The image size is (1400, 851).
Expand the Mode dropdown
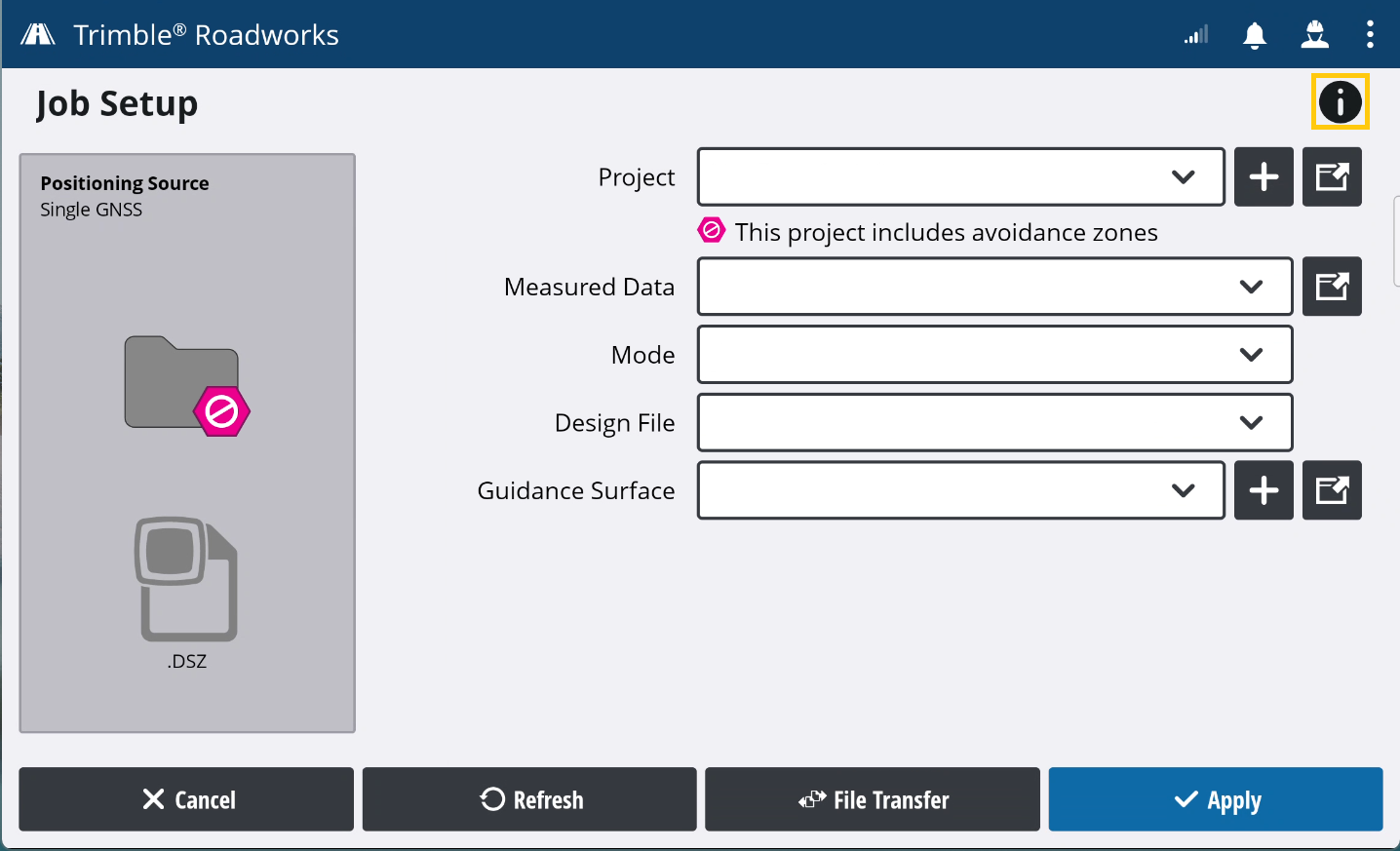click(x=995, y=355)
